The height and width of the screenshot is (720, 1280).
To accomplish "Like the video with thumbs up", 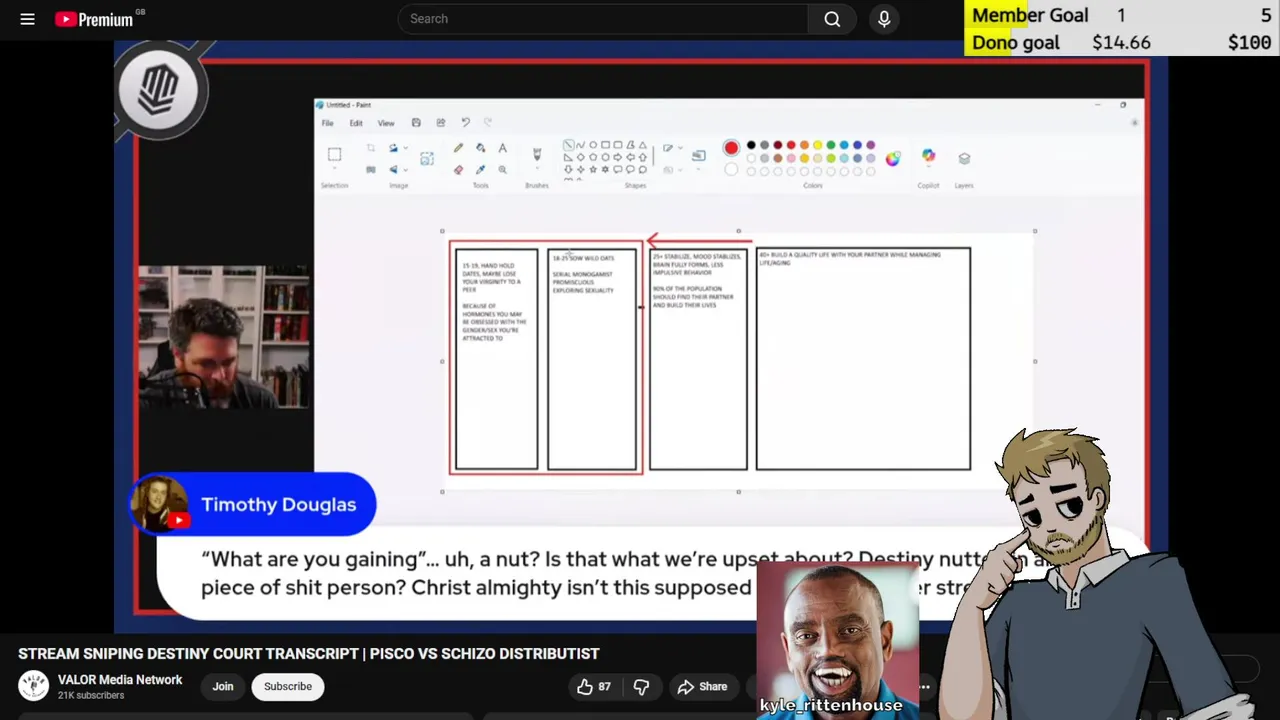I will point(593,686).
